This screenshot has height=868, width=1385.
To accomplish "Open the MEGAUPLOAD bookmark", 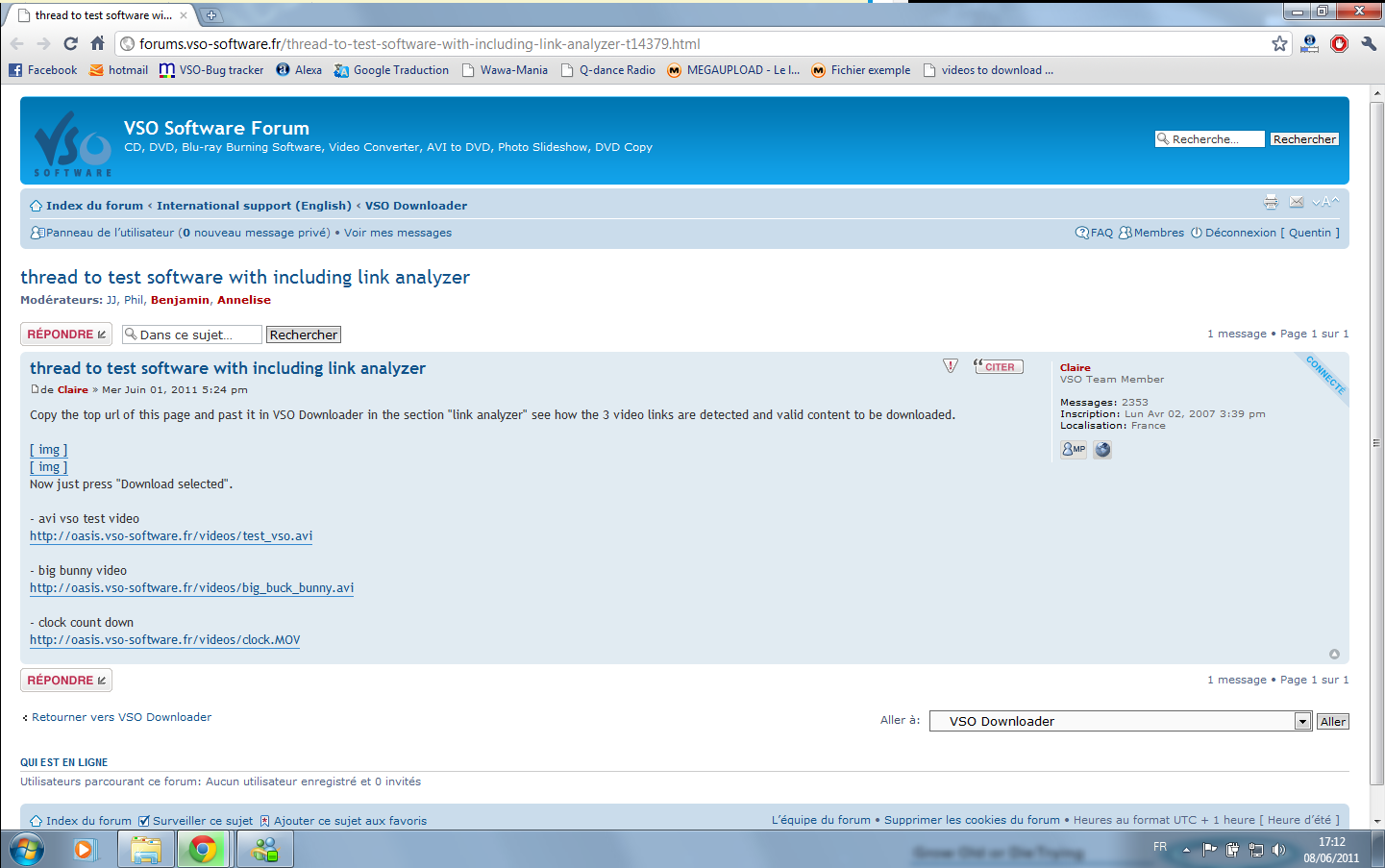I will (733, 70).
